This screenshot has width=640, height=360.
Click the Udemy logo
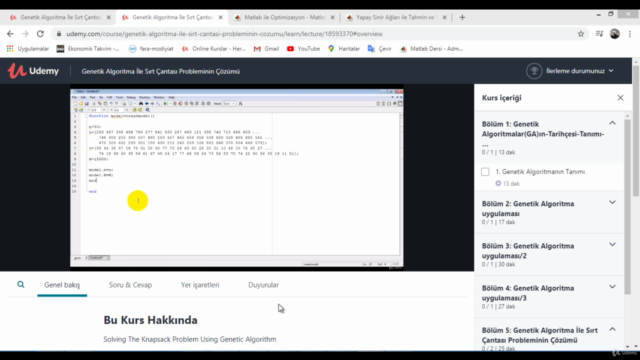33,71
